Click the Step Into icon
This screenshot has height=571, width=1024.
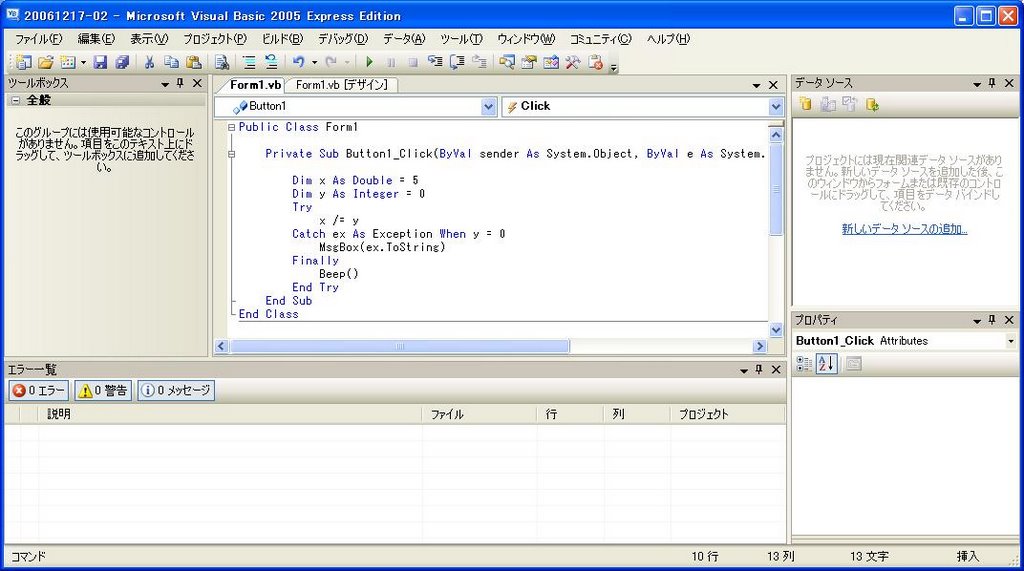[x=435, y=62]
